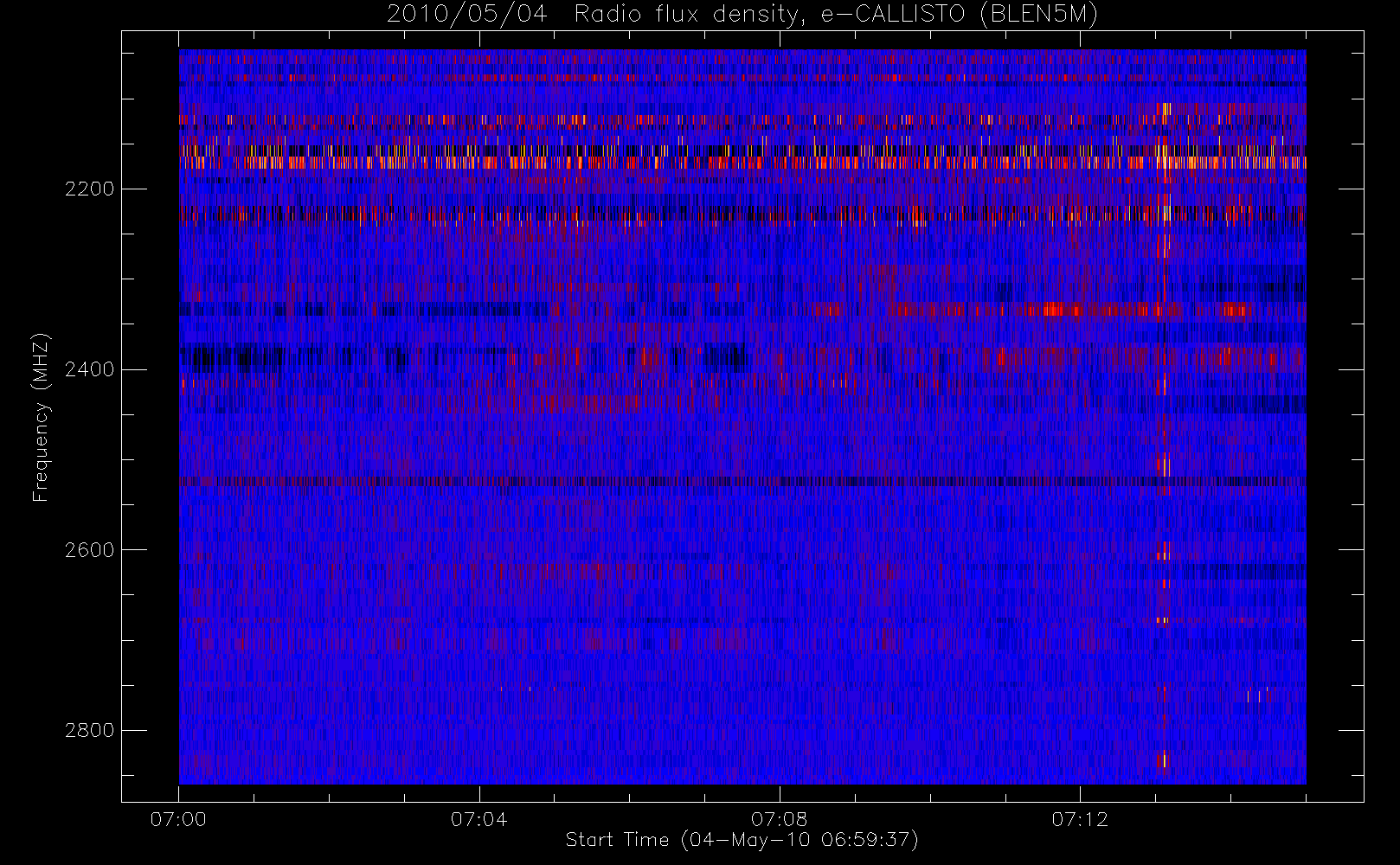Click the 2400 frequency tick label
This screenshot has width=1400, height=865.
(89, 370)
